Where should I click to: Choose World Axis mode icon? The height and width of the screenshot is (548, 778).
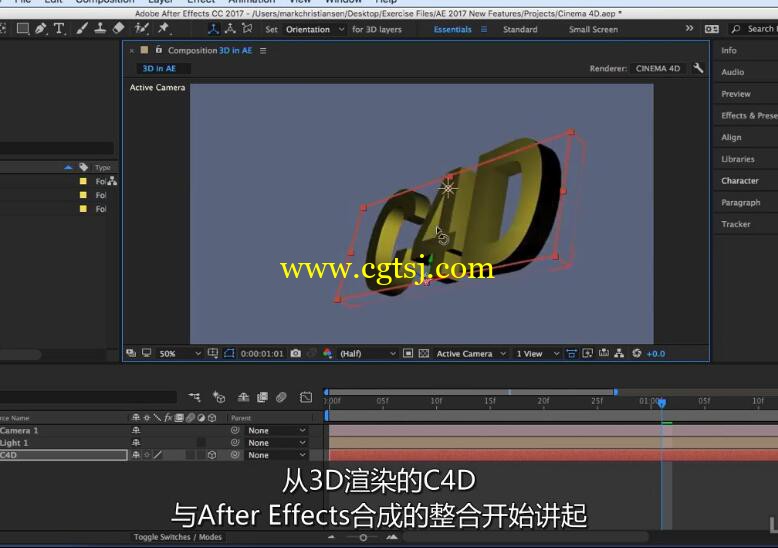(x=230, y=29)
